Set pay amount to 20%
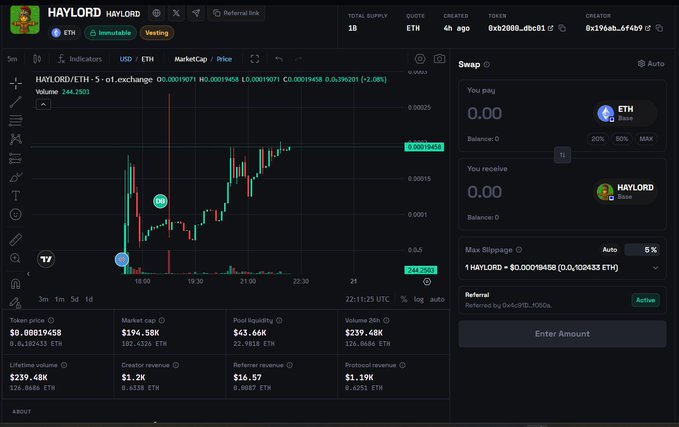 tap(598, 139)
